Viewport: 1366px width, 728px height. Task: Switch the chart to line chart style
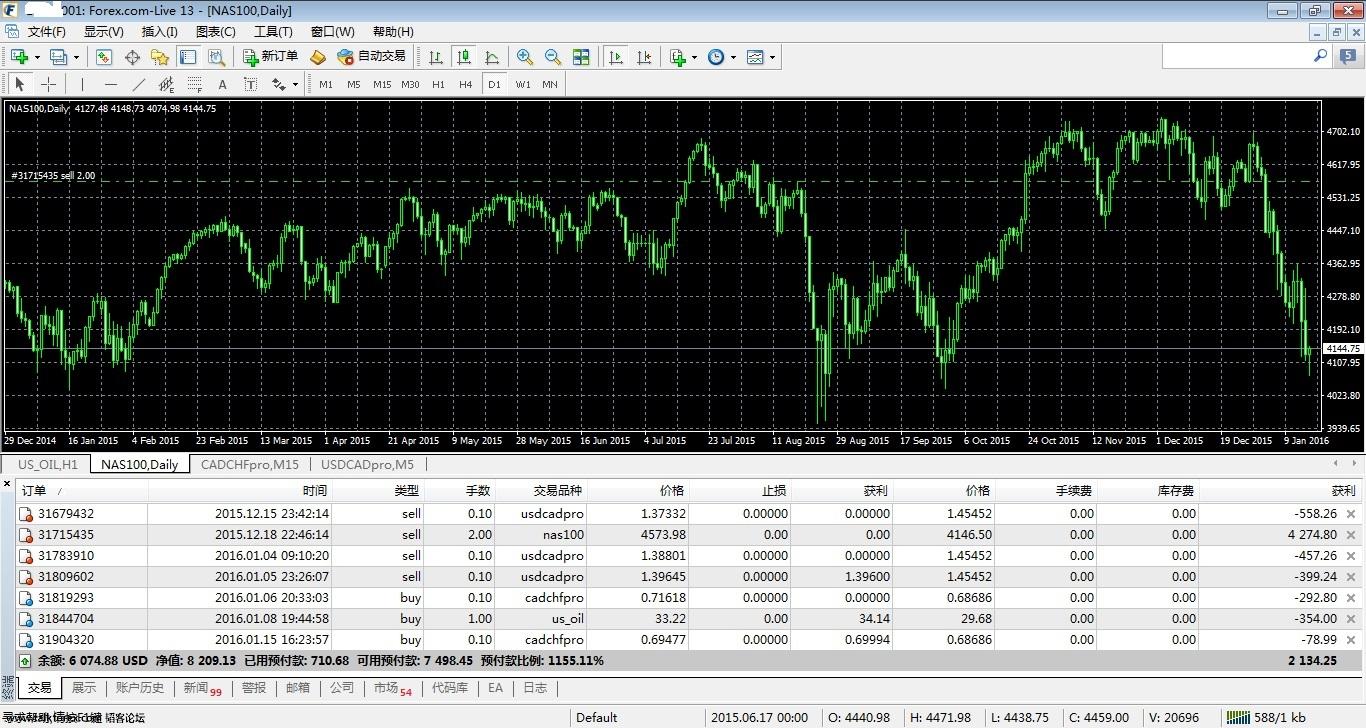[x=491, y=57]
